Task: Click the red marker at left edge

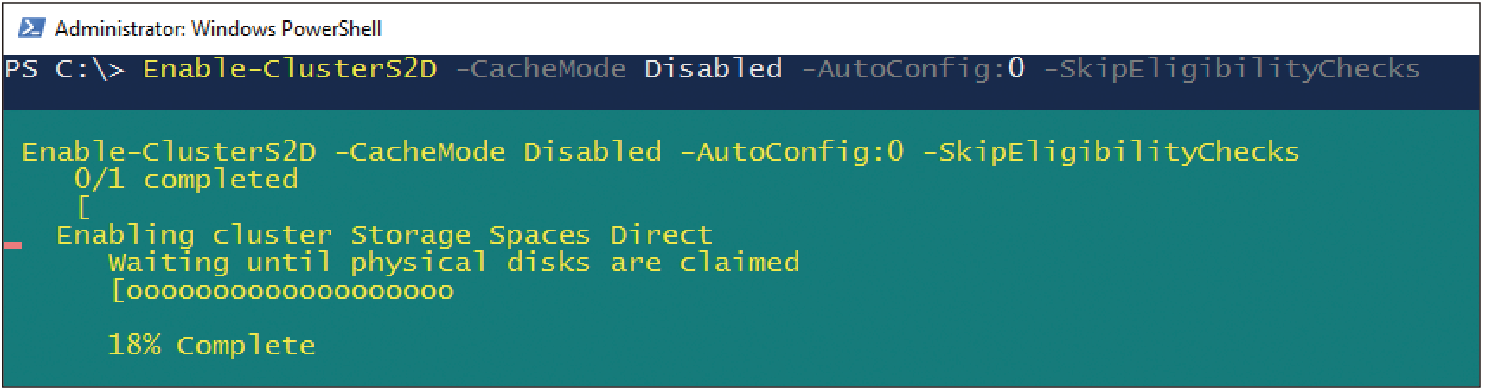Action: [x=13, y=244]
